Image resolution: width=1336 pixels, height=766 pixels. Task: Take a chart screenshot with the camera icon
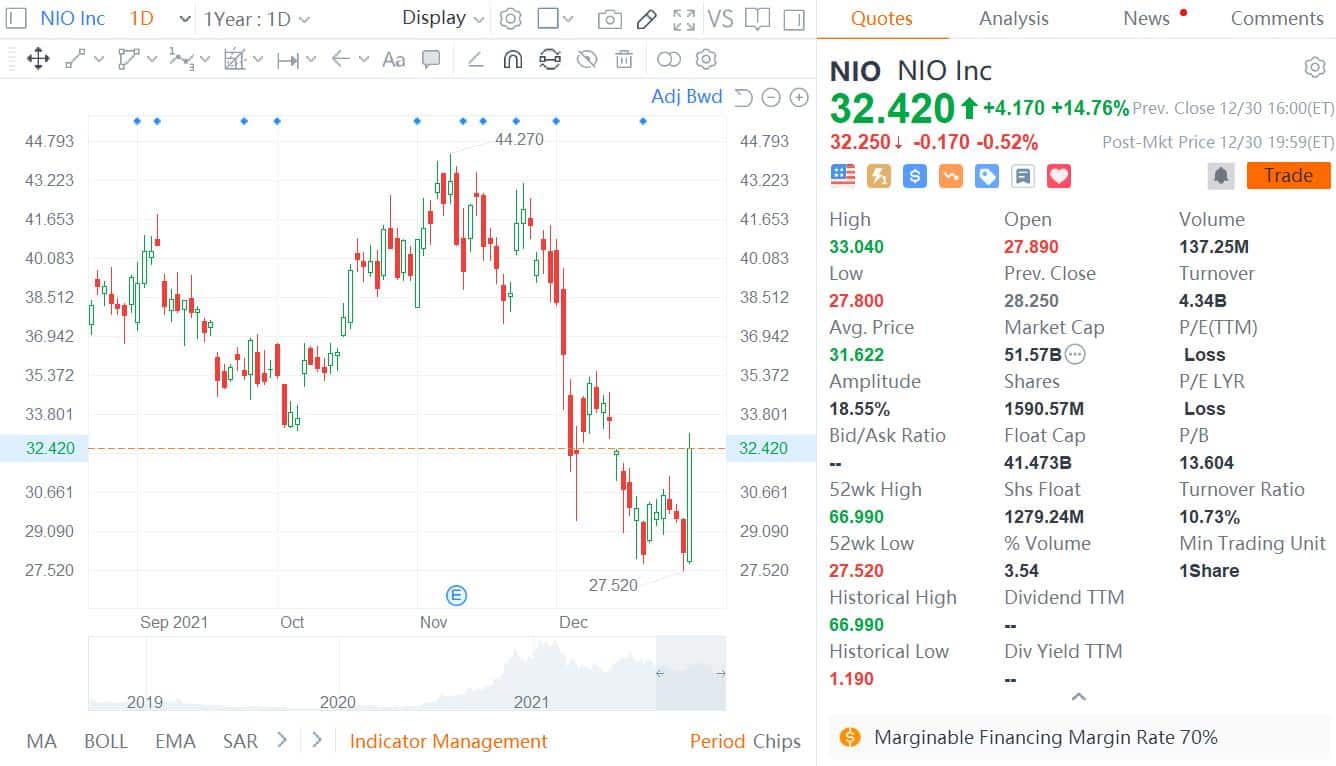pos(610,18)
